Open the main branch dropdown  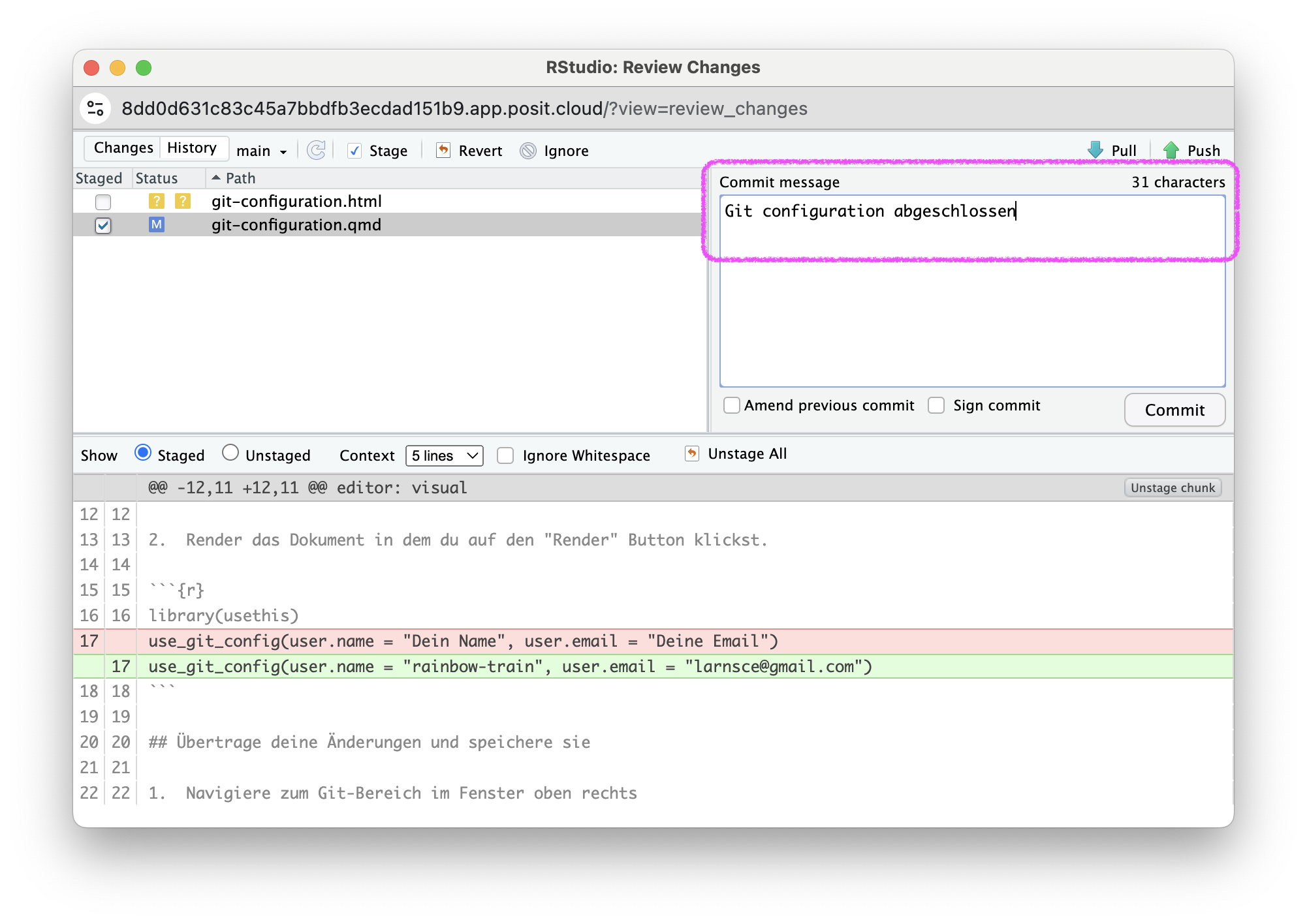[x=262, y=151]
